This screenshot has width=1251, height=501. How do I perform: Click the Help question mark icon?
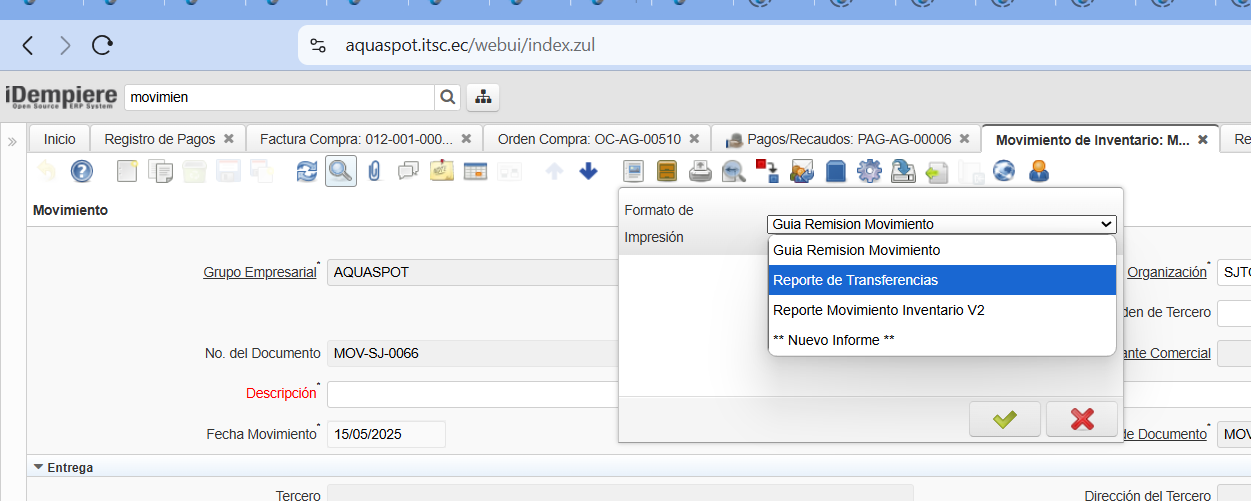[81, 171]
